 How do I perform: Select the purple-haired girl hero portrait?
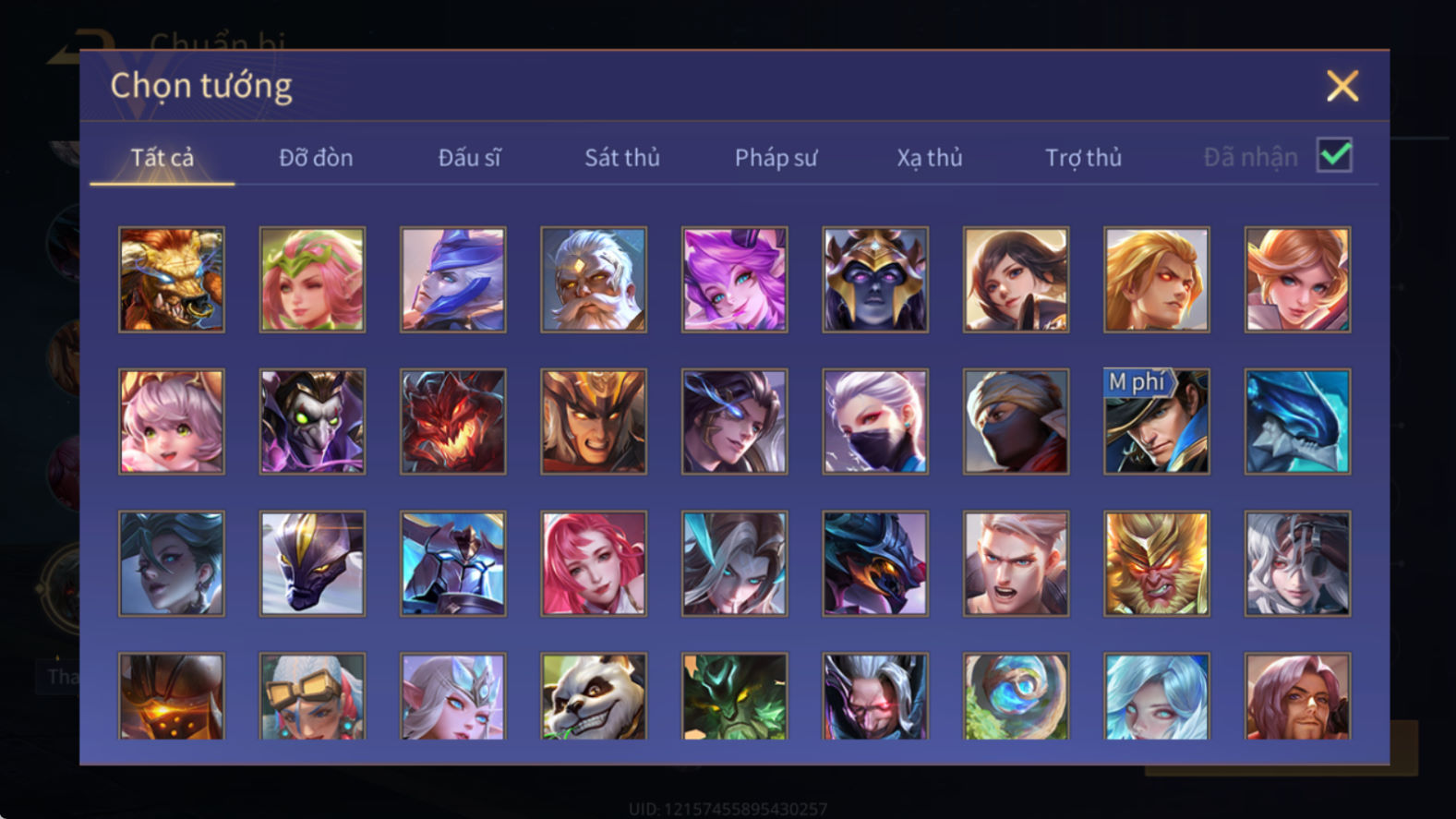[734, 280]
